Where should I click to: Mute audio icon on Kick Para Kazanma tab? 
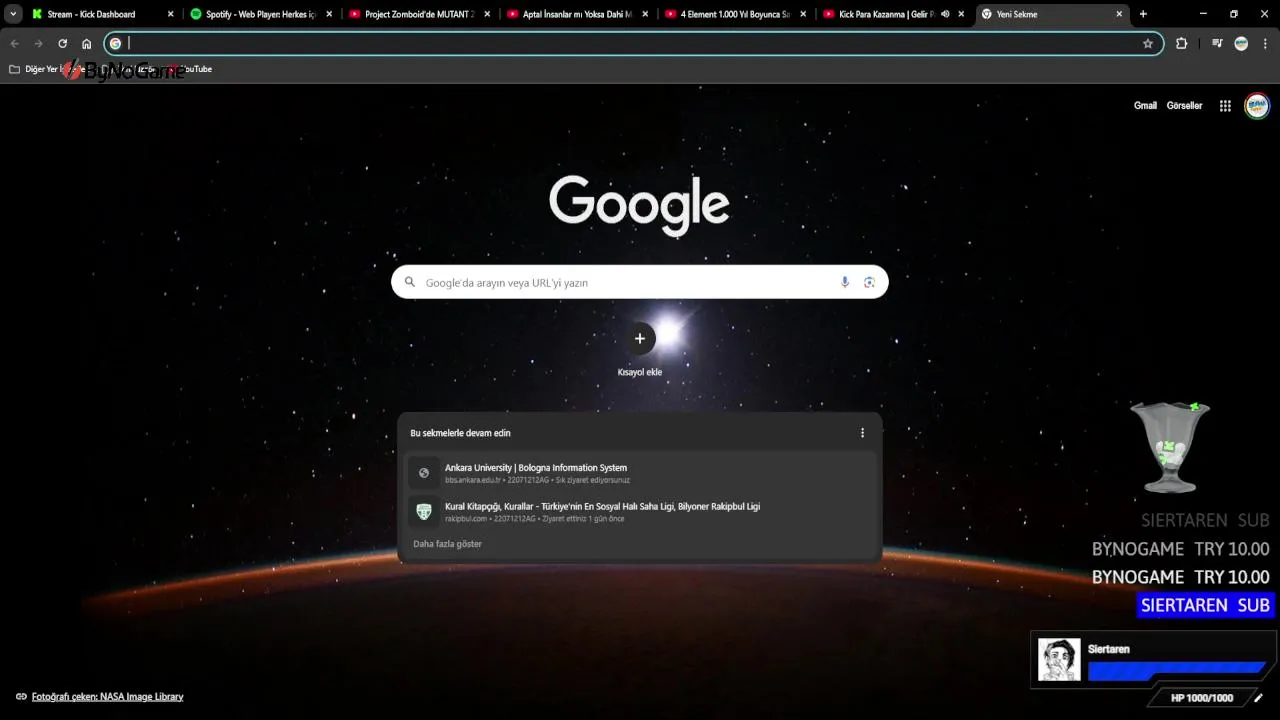click(x=945, y=14)
